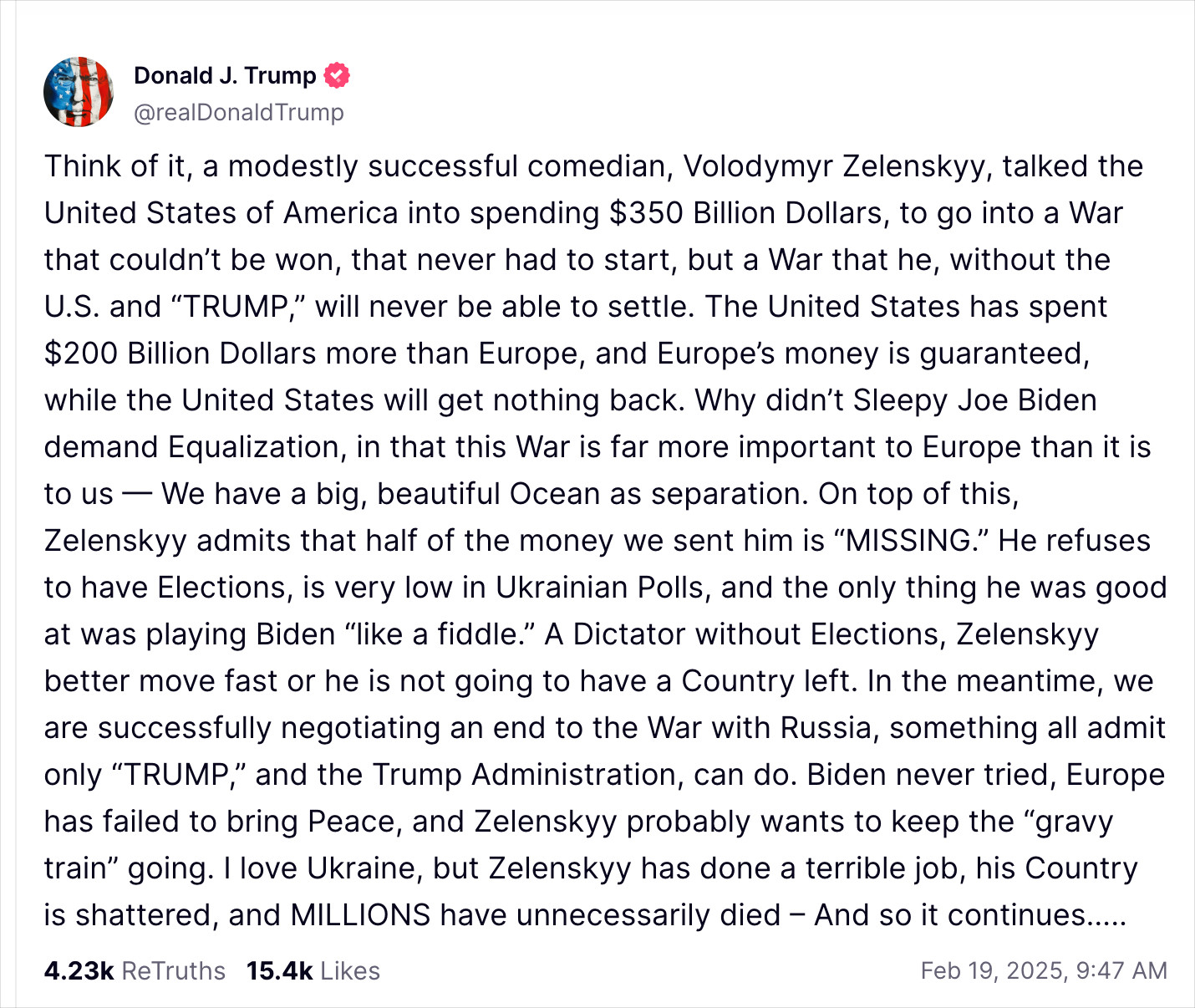Open the @realDonaldTrump handle
The width and height of the screenshot is (1195, 1008).
point(239,112)
